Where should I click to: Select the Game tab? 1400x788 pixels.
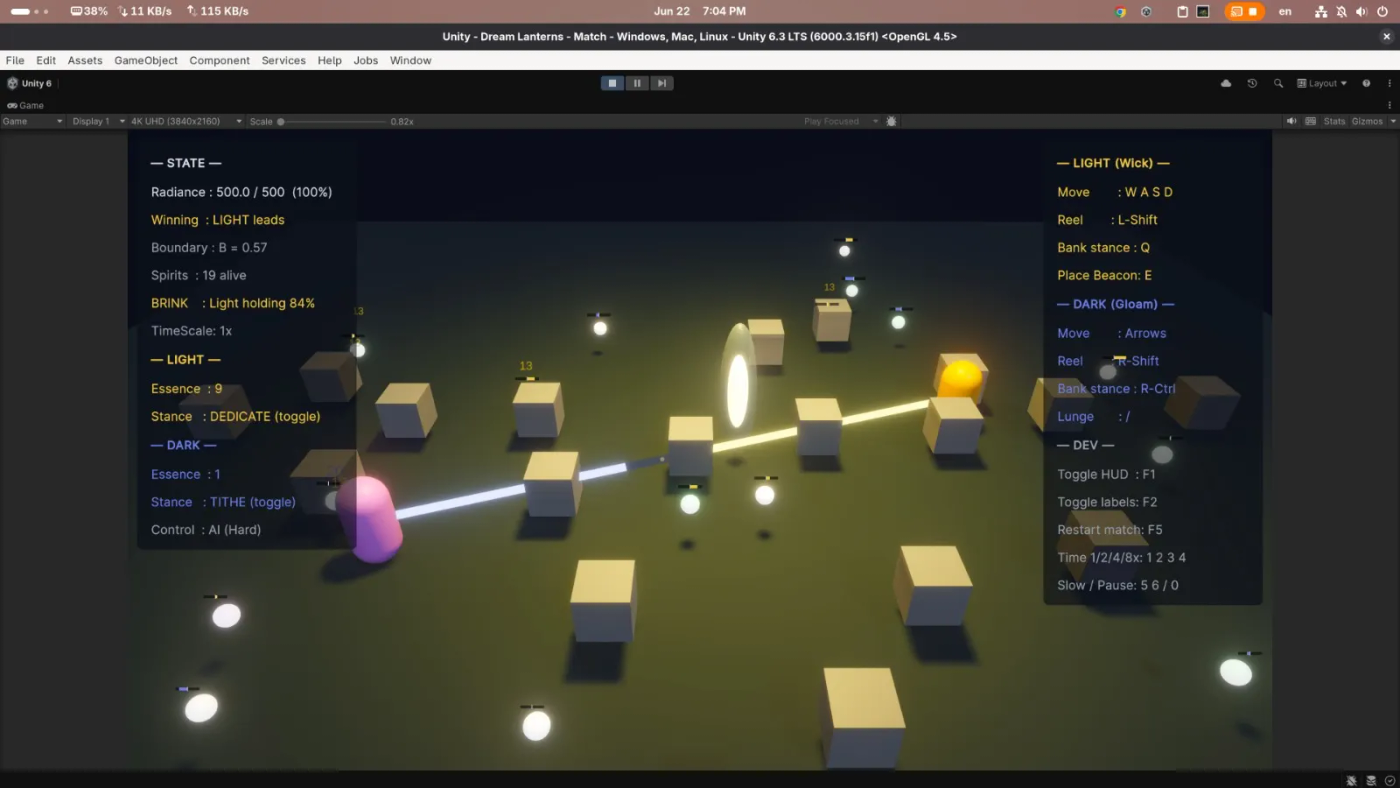25,105
